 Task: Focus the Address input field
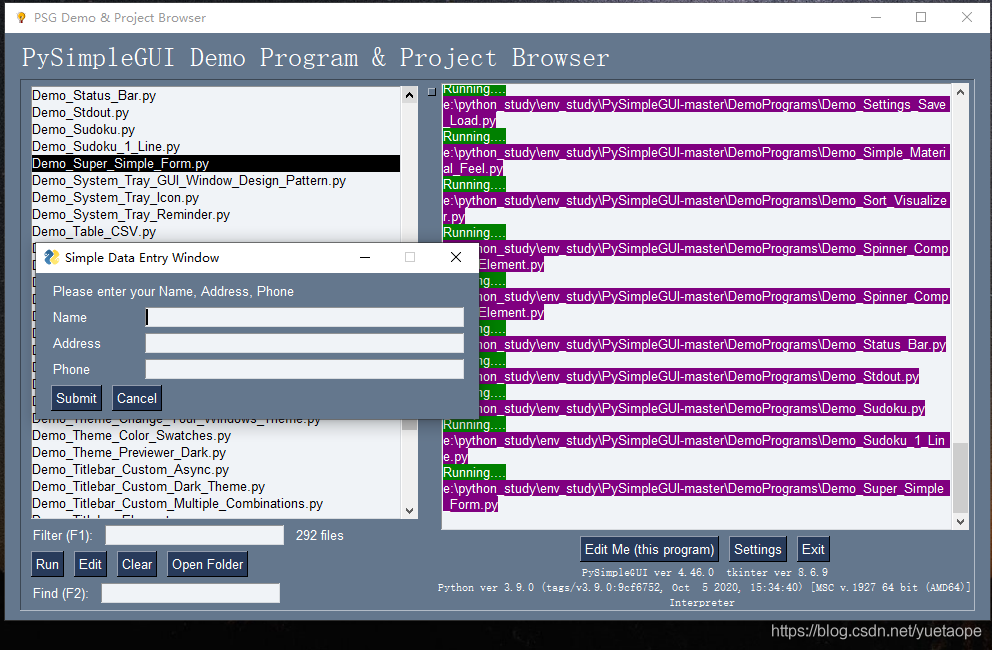click(x=304, y=343)
